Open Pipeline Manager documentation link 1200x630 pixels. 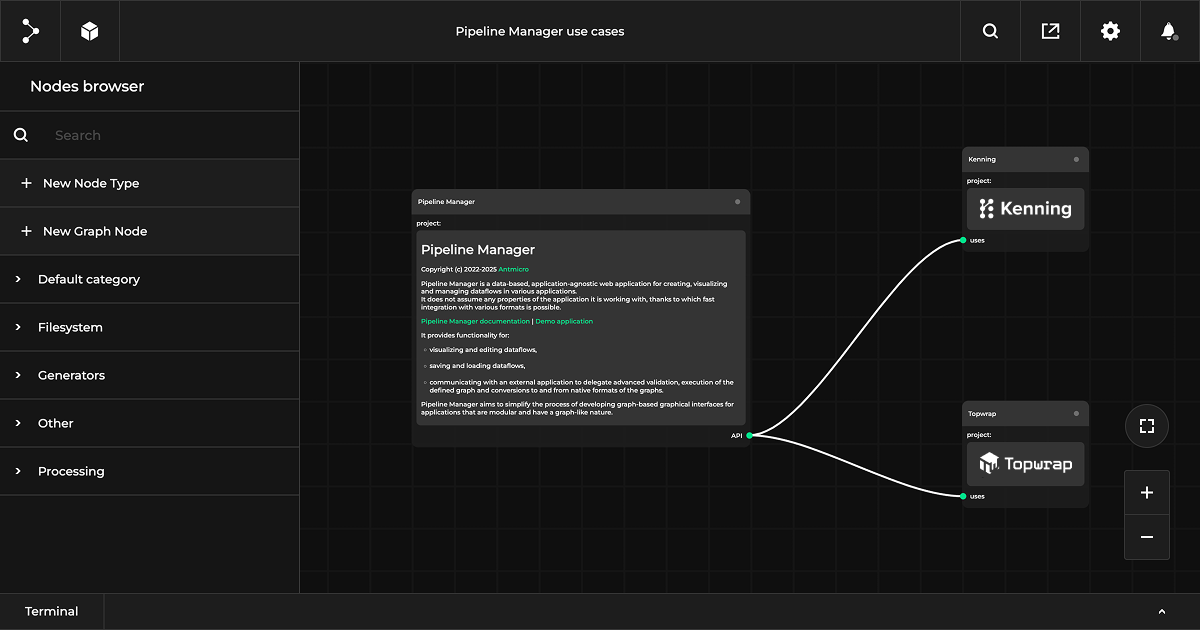tap(475, 321)
